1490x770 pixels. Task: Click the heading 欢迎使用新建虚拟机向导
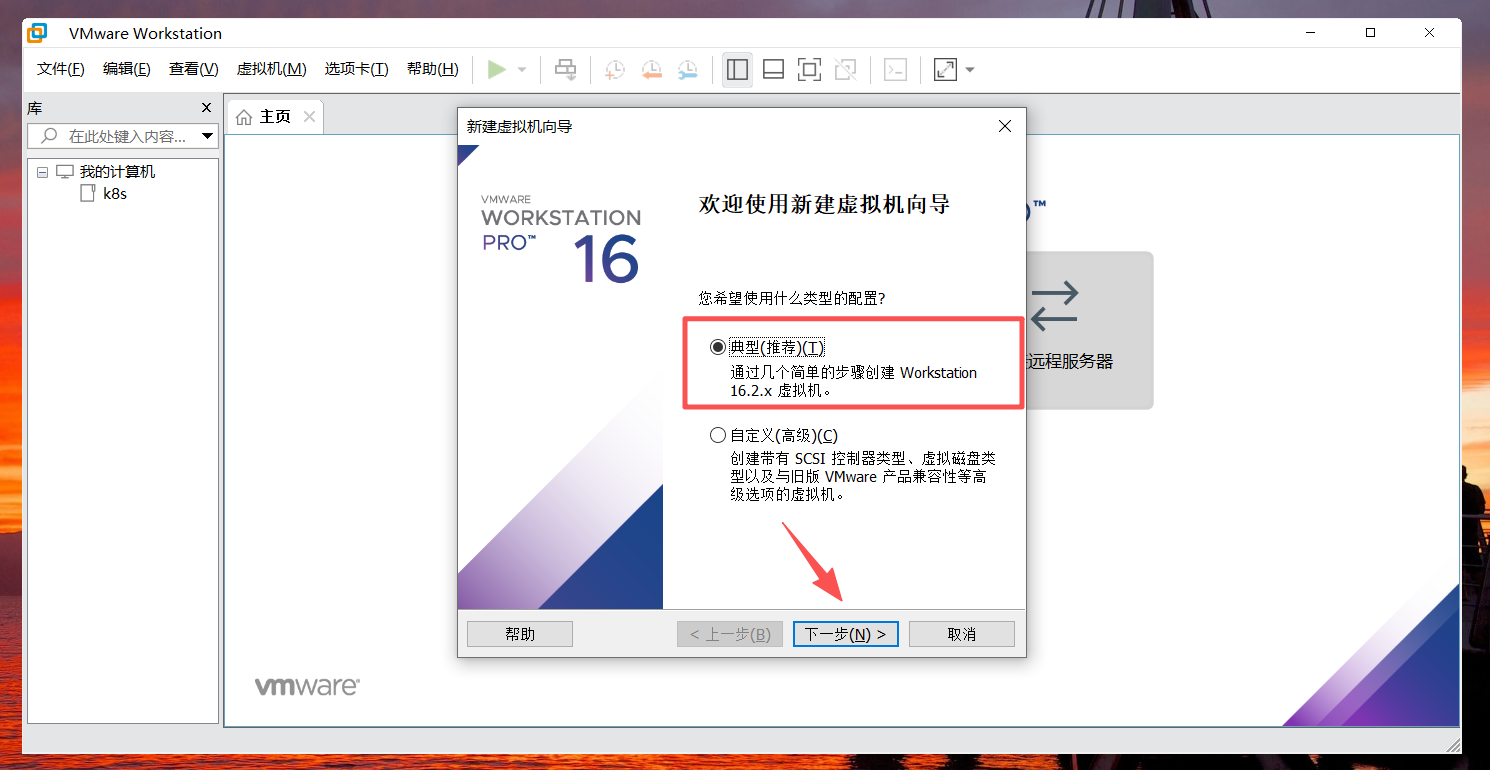coord(824,205)
